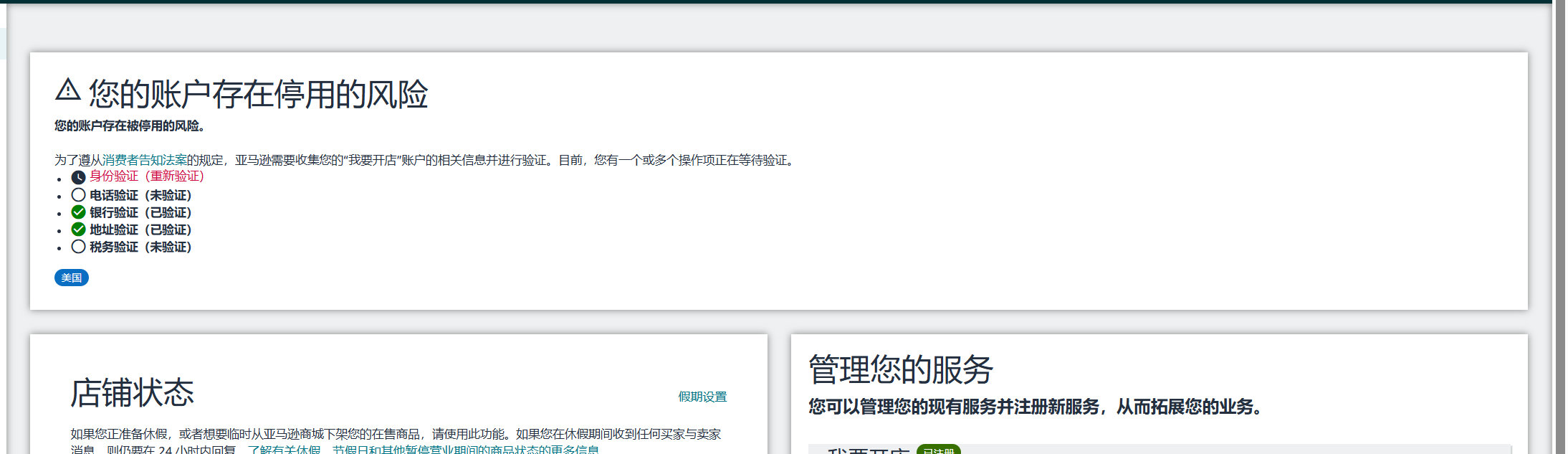Click the 店铺状态 heading
Screen dimensions: 1568x454
[133, 393]
